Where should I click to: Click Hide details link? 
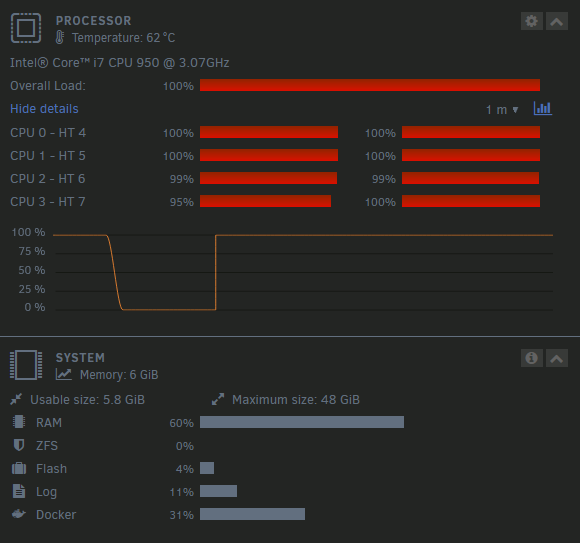point(44,109)
